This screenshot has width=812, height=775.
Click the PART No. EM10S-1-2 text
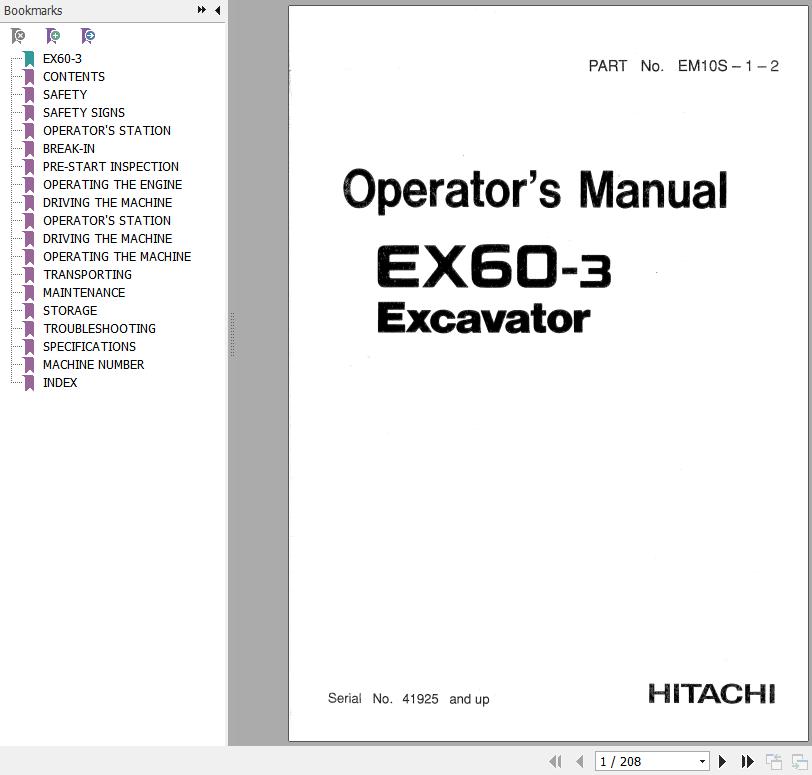(x=684, y=66)
